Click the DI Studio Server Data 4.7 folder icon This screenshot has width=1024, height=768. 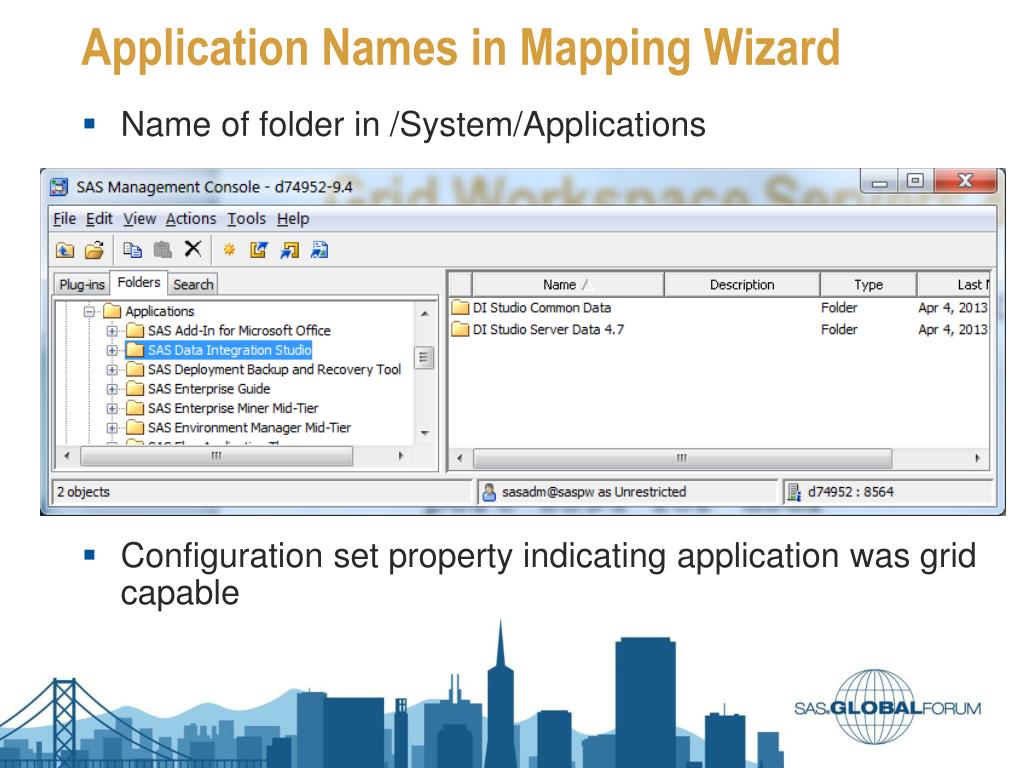tap(460, 329)
